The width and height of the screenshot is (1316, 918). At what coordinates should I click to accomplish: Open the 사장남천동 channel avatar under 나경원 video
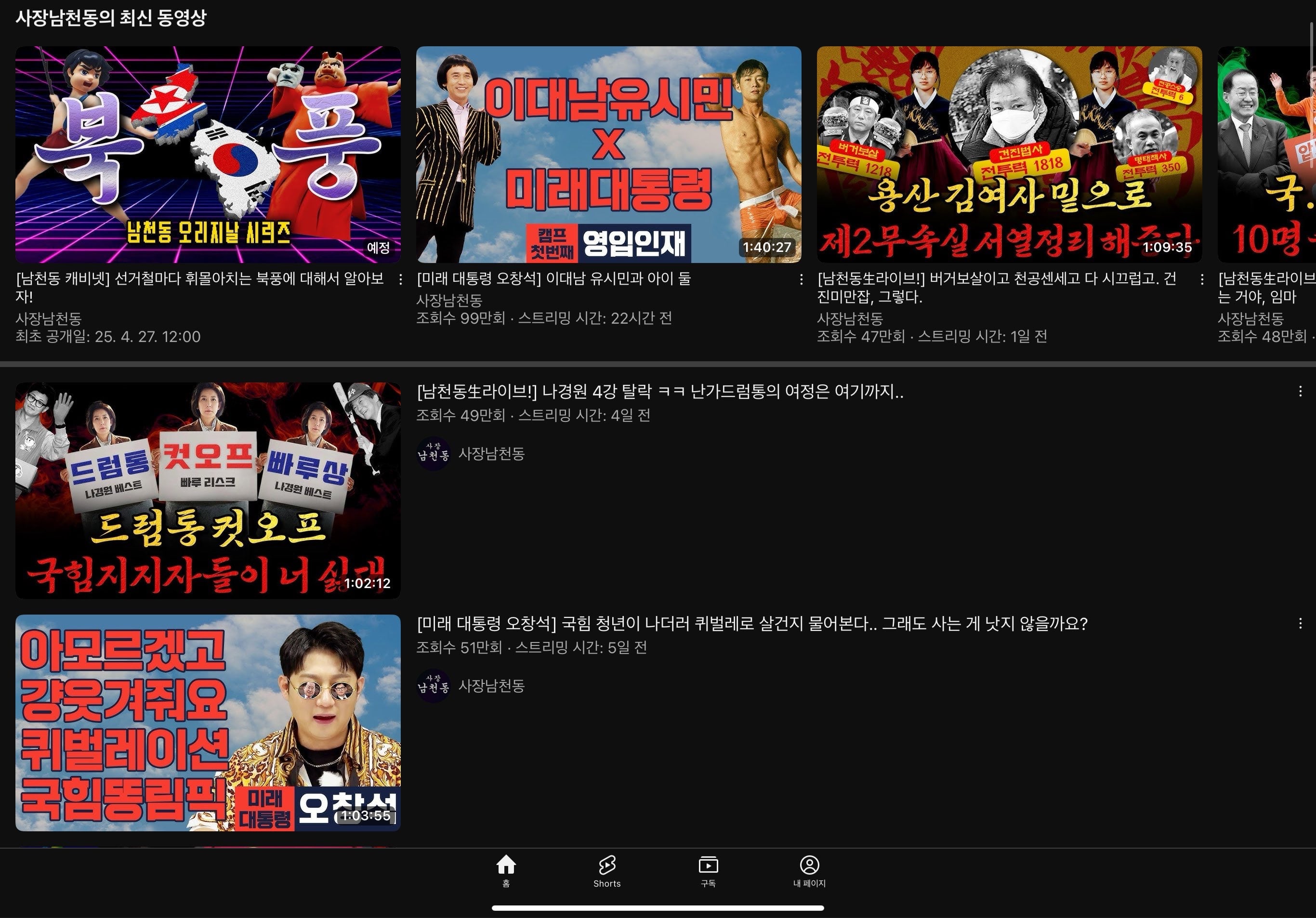[433, 454]
